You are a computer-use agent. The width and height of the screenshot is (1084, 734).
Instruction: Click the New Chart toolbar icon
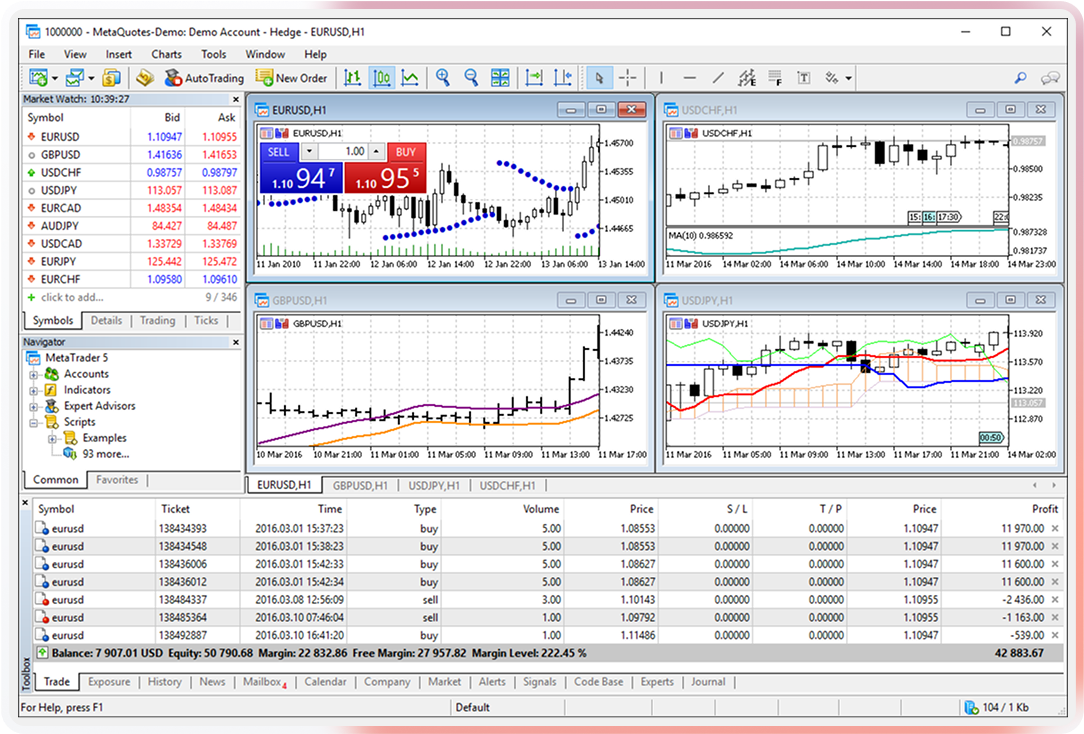[39, 78]
